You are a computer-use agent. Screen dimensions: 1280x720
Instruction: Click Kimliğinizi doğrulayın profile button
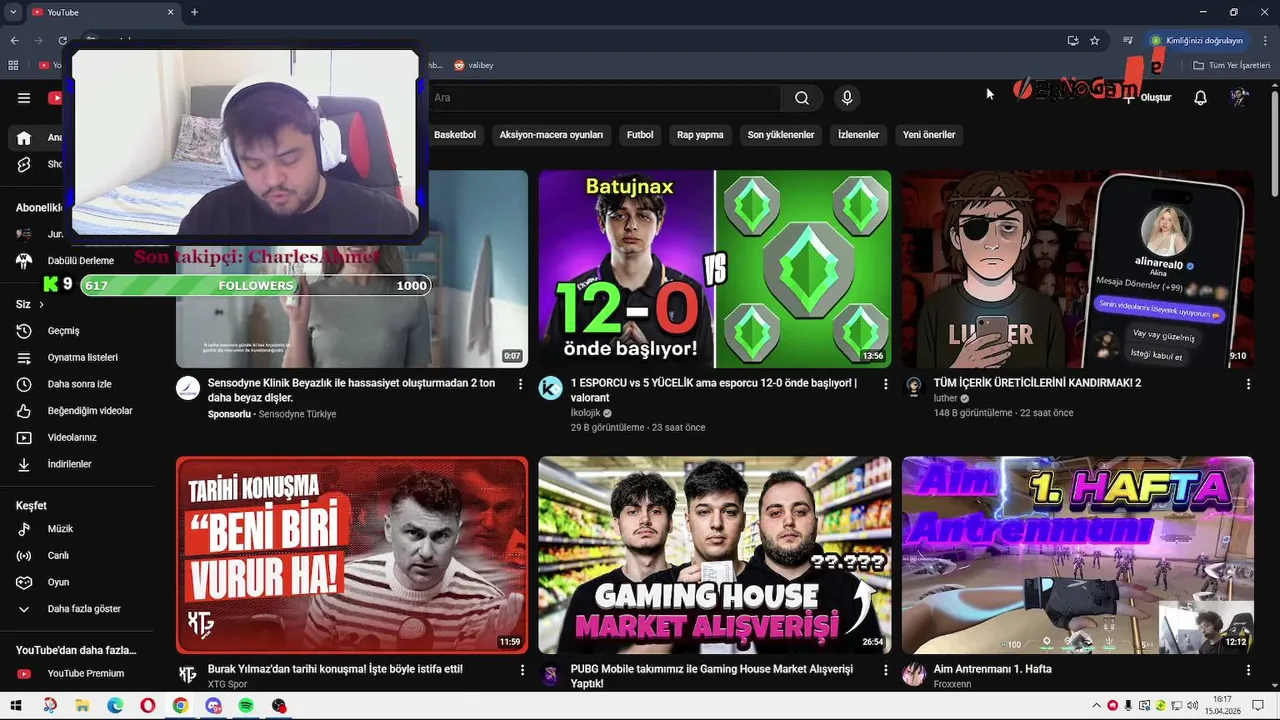pos(1197,41)
